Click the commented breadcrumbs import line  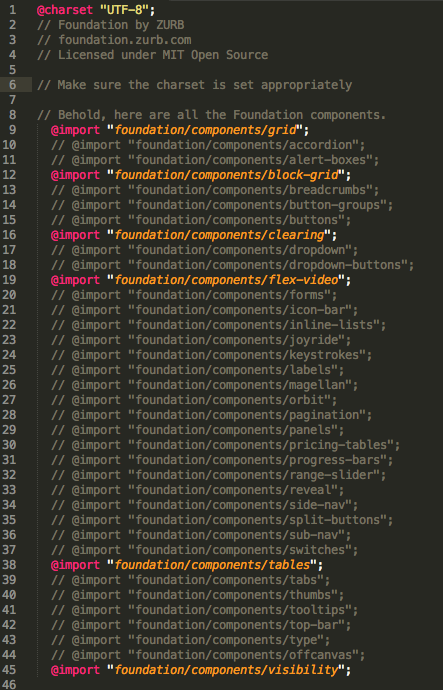coord(215,190)
